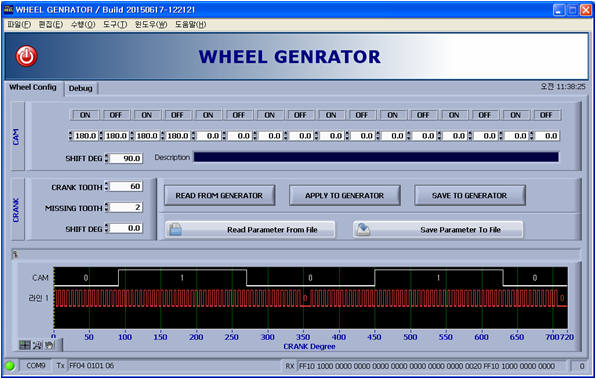The width and height of the screenshot is (596, 379).
Task: Click SAVE TO GENERATOR button
Action: (x=469, y=195)
